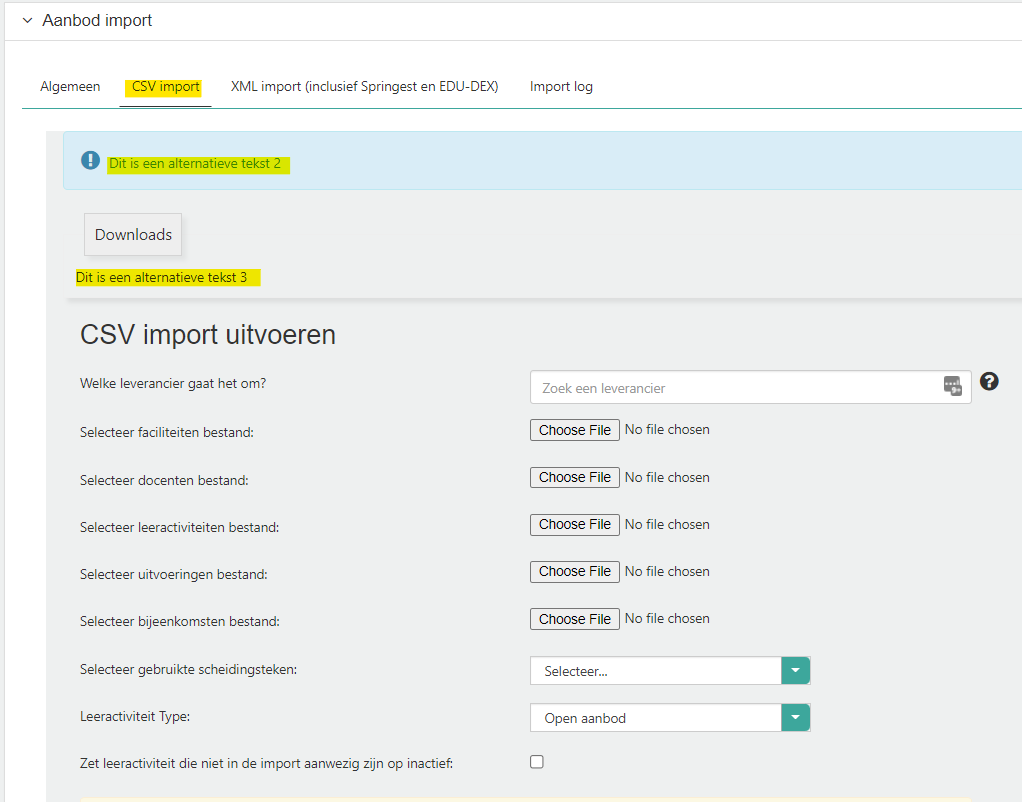Image resolution: width=1022 pixels, height=802 pixels.
Task: Select the CSV import tab
Action: pyautogui.click(x=165, y=87)
